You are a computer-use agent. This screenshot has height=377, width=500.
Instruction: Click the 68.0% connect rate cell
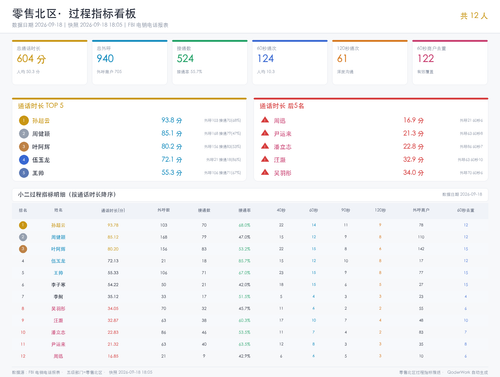(x=244, y=225)
